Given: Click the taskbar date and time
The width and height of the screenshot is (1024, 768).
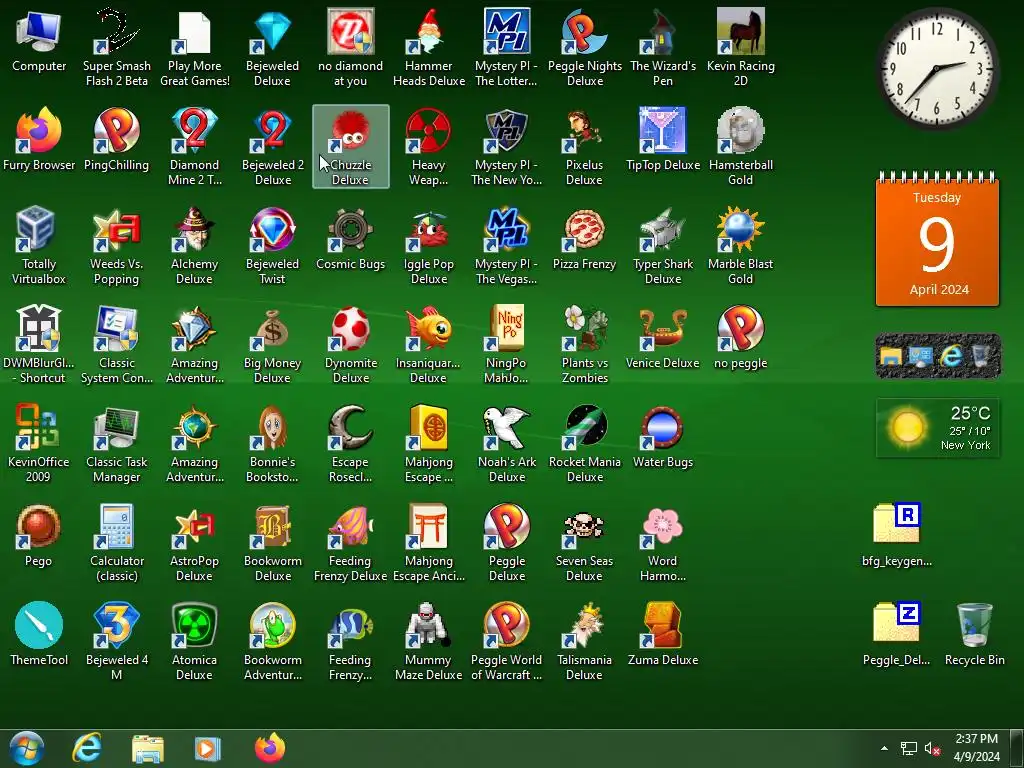Looking at the screenshot, I should (x=976, y=748).
